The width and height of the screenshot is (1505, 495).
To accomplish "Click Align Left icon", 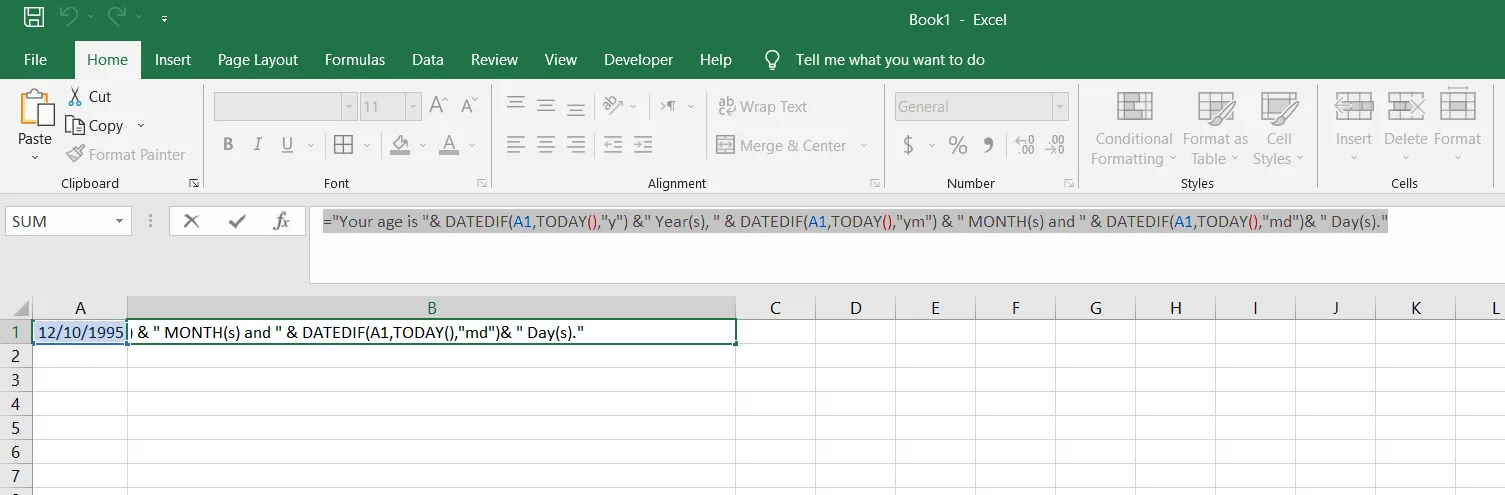I will click(x=516, y=146).
